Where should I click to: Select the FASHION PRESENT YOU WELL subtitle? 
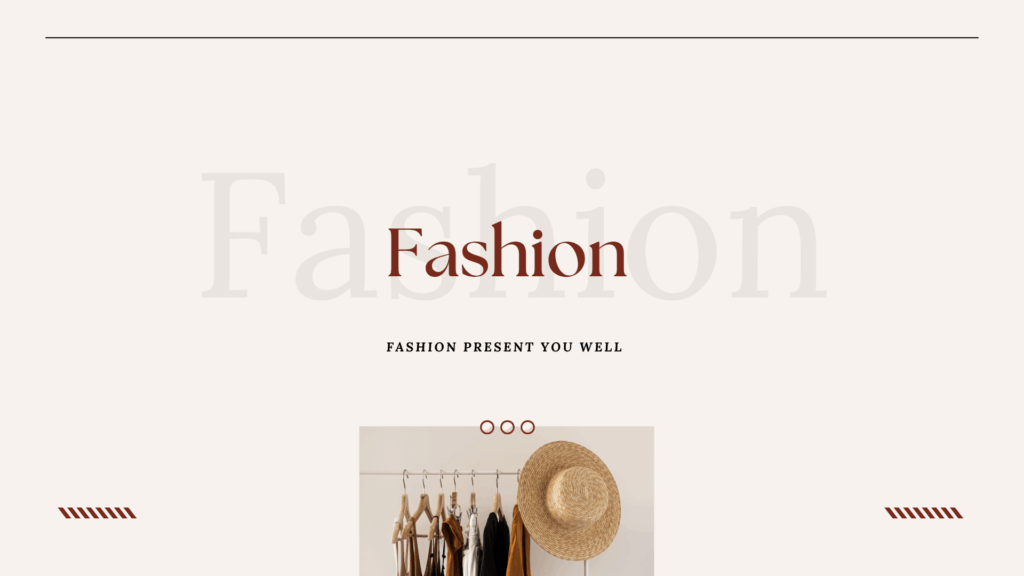click(504, 347)
